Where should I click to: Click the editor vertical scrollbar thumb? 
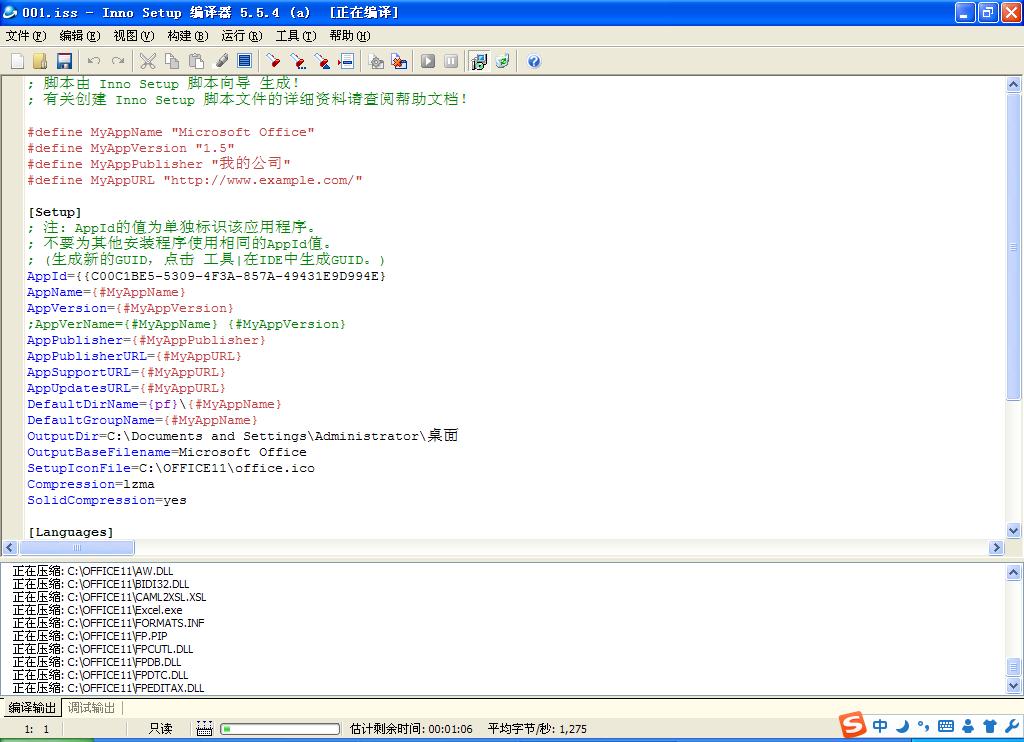tap(1014, 247)
